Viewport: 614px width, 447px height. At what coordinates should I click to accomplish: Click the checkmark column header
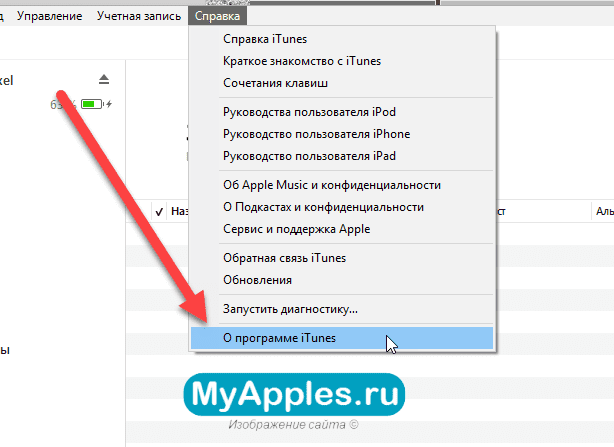(x=159, y=212)
